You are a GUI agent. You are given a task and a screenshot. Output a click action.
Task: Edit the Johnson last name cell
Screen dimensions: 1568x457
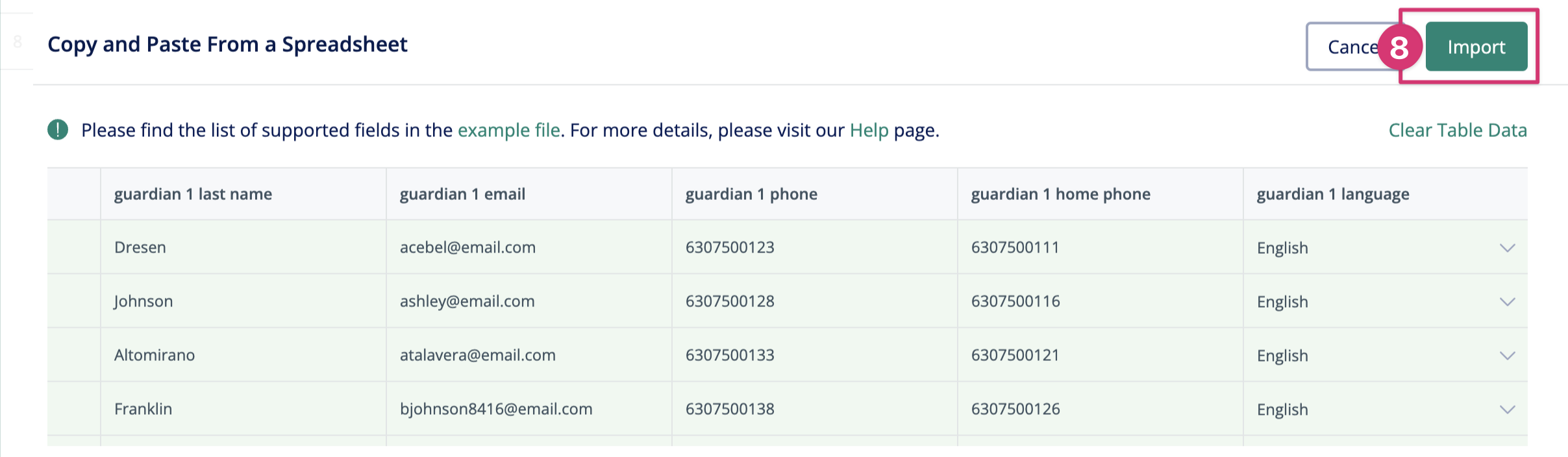(143, 301)
